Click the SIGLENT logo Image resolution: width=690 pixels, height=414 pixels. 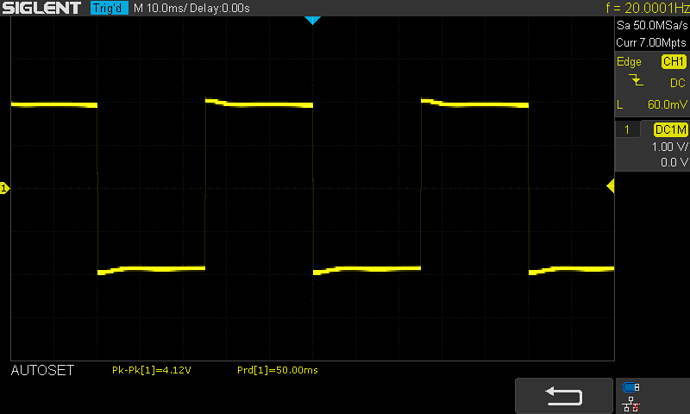coord(43,9)
